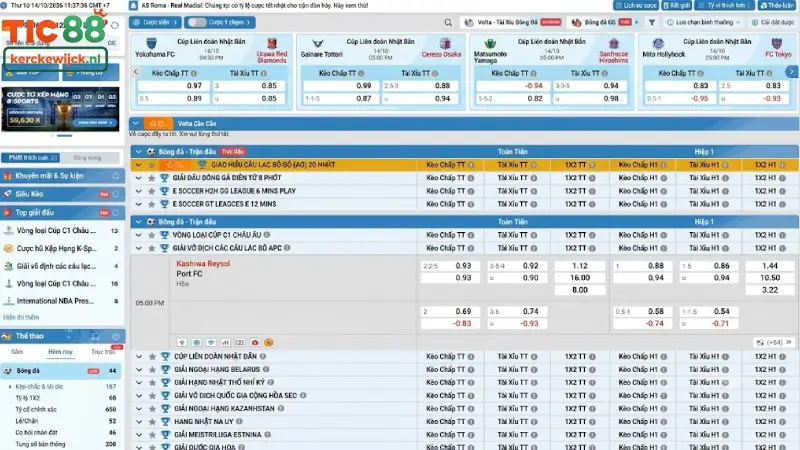Image resolution: width=800 pixels, height=450 pixels.
Task: Toggle Khuyến mãi & Sự kiện panel circle button
Action: coord(116,176)
